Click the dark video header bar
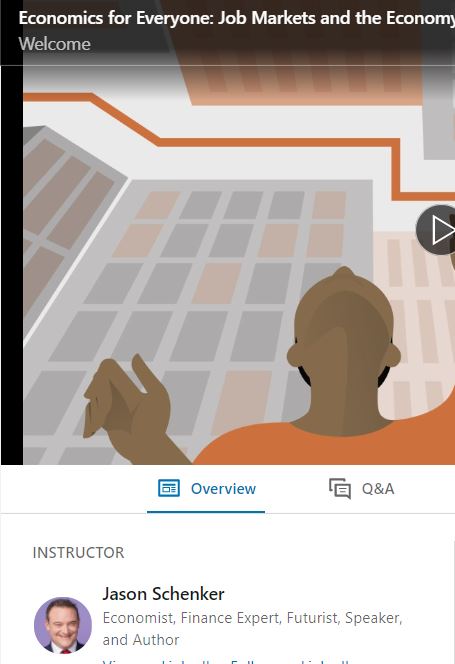The image size is (455, 664). click(228, 33)
